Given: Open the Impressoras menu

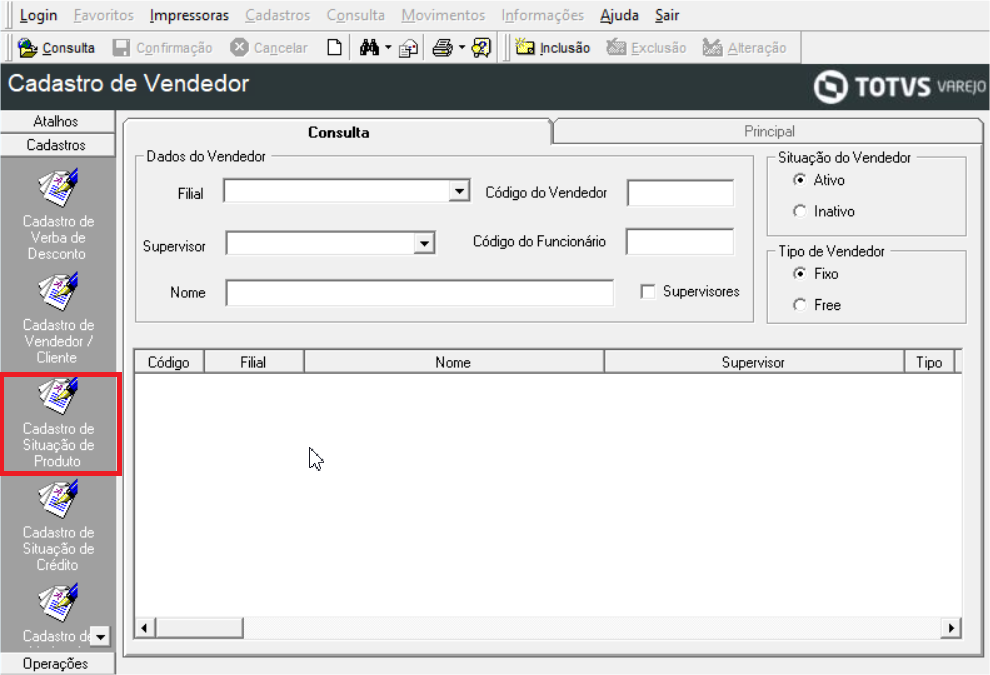Looking at the screenshot, I should pos(189,15).
